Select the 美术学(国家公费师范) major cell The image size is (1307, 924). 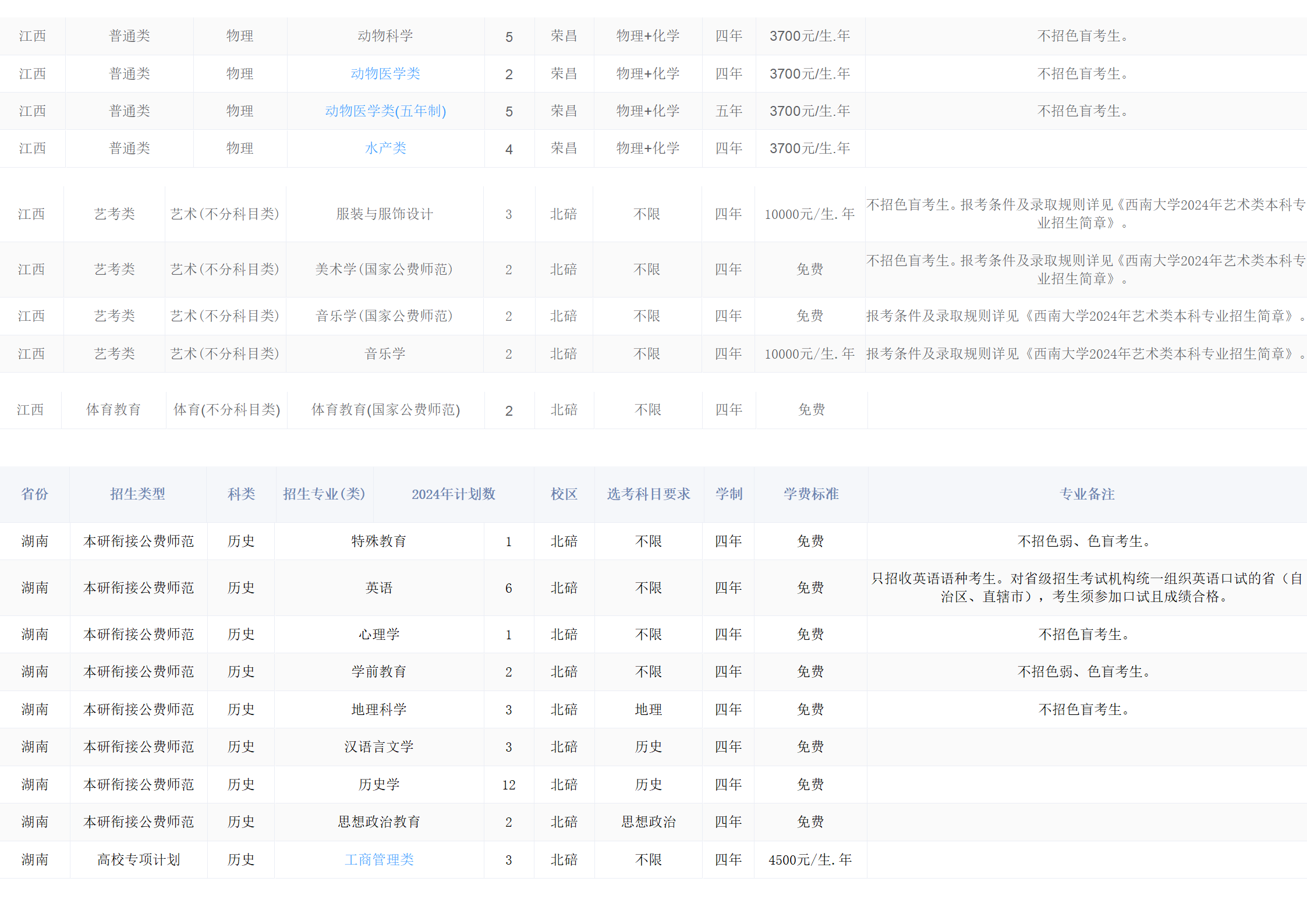click(x=384, y=270)
